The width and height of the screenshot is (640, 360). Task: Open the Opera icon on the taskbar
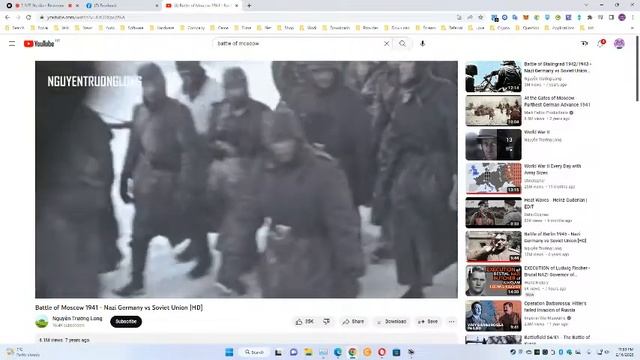[x=382, y=352]
